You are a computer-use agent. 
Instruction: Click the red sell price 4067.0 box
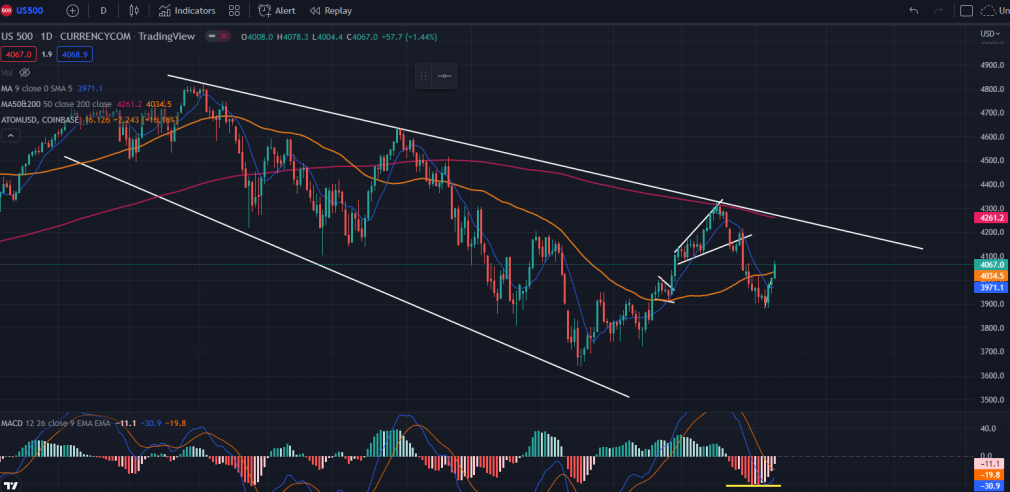19,55
